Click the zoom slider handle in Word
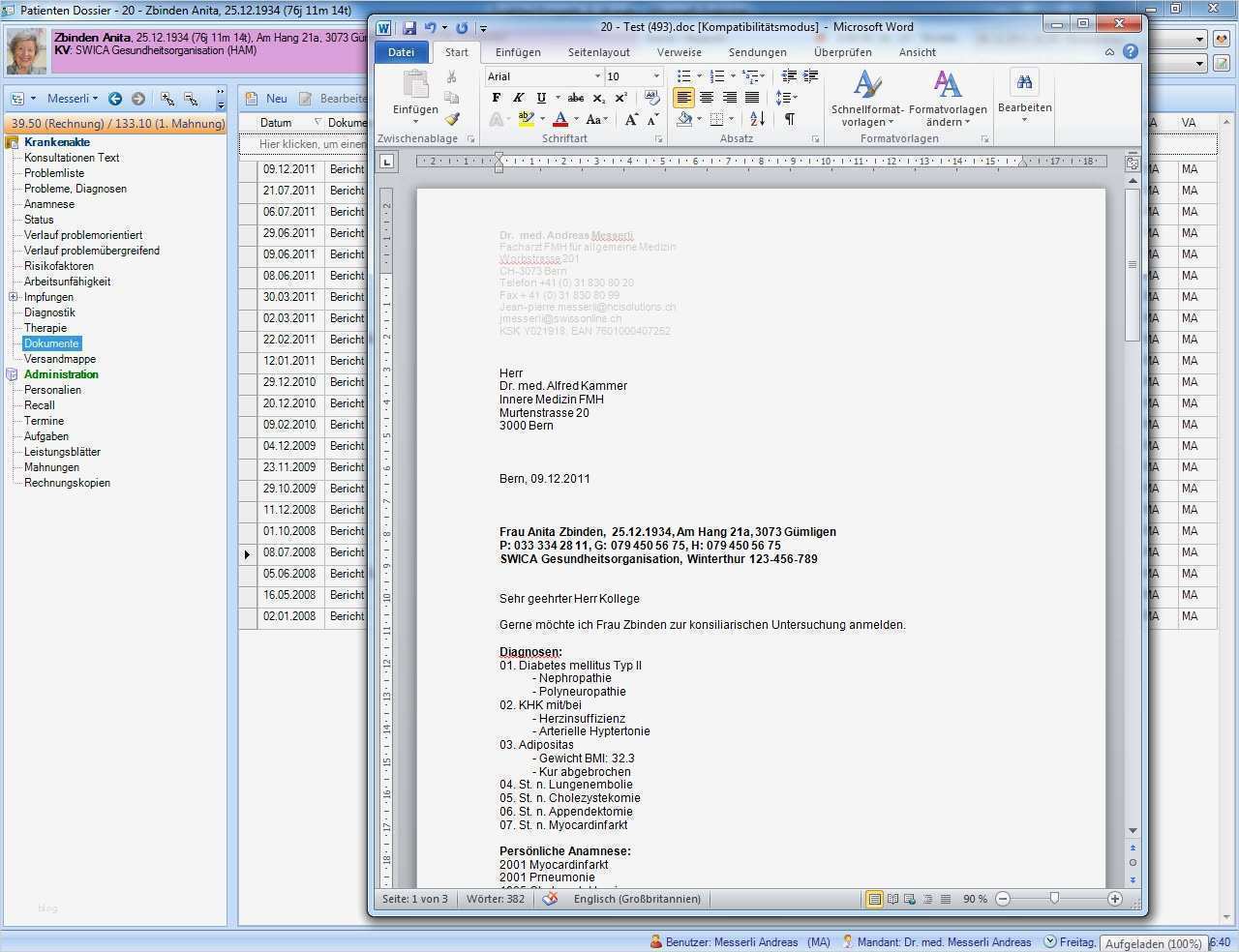Image resolution: width=1239 pixels, height=952 pixels. click(1054, 899)
